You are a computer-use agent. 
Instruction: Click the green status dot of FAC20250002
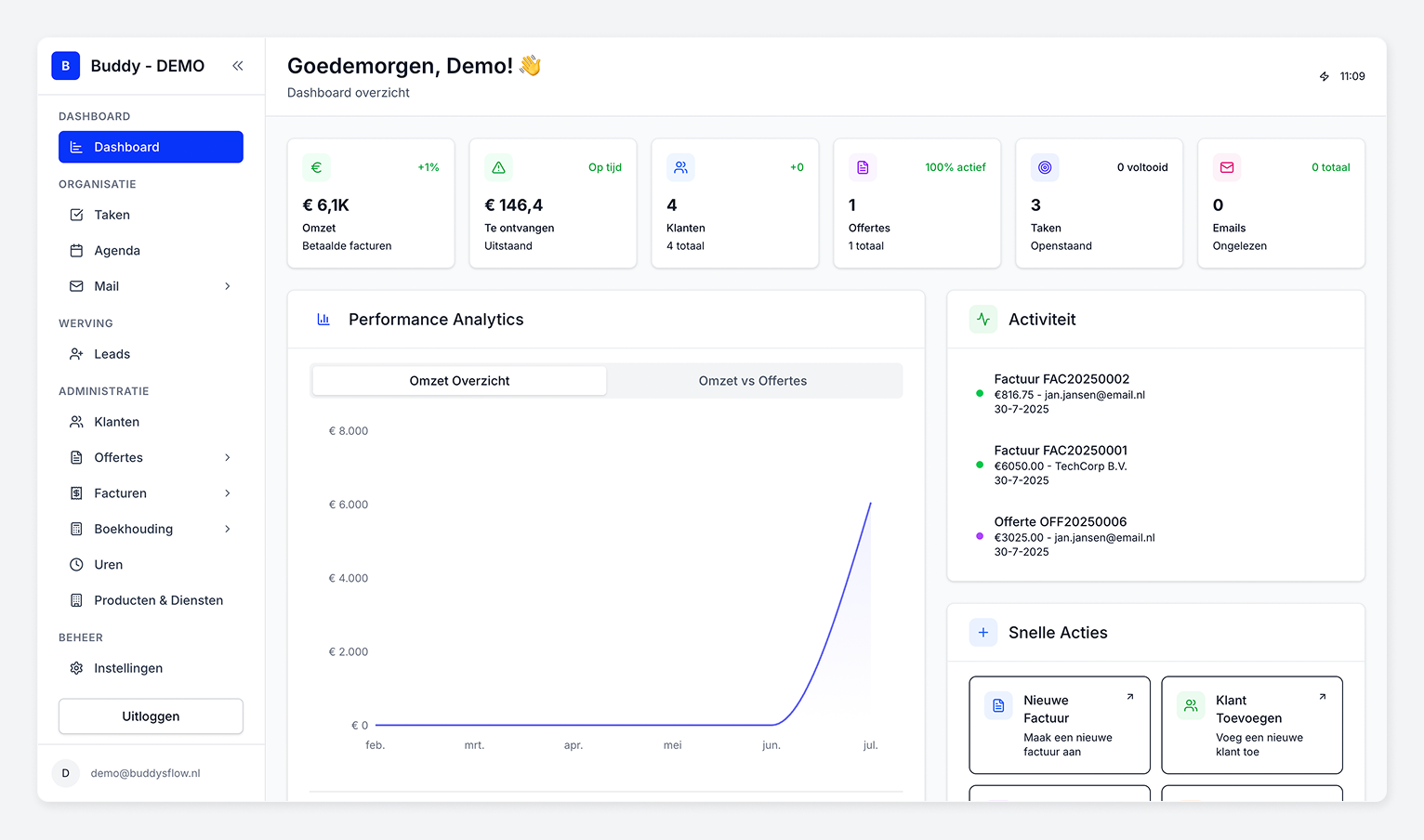coord(979,394)
